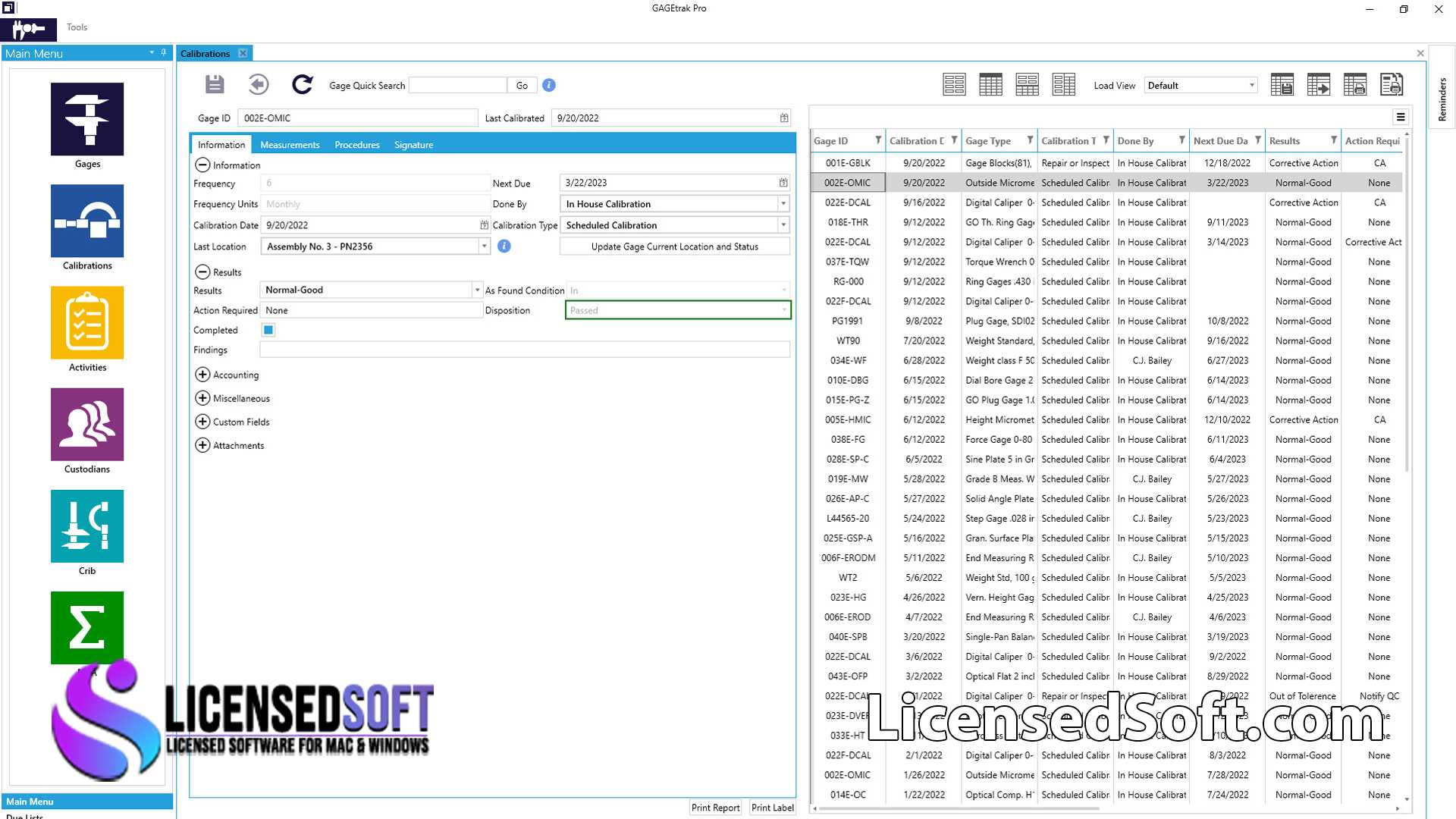Open the Sigma statistics module icon

click(x=87, y=627)
